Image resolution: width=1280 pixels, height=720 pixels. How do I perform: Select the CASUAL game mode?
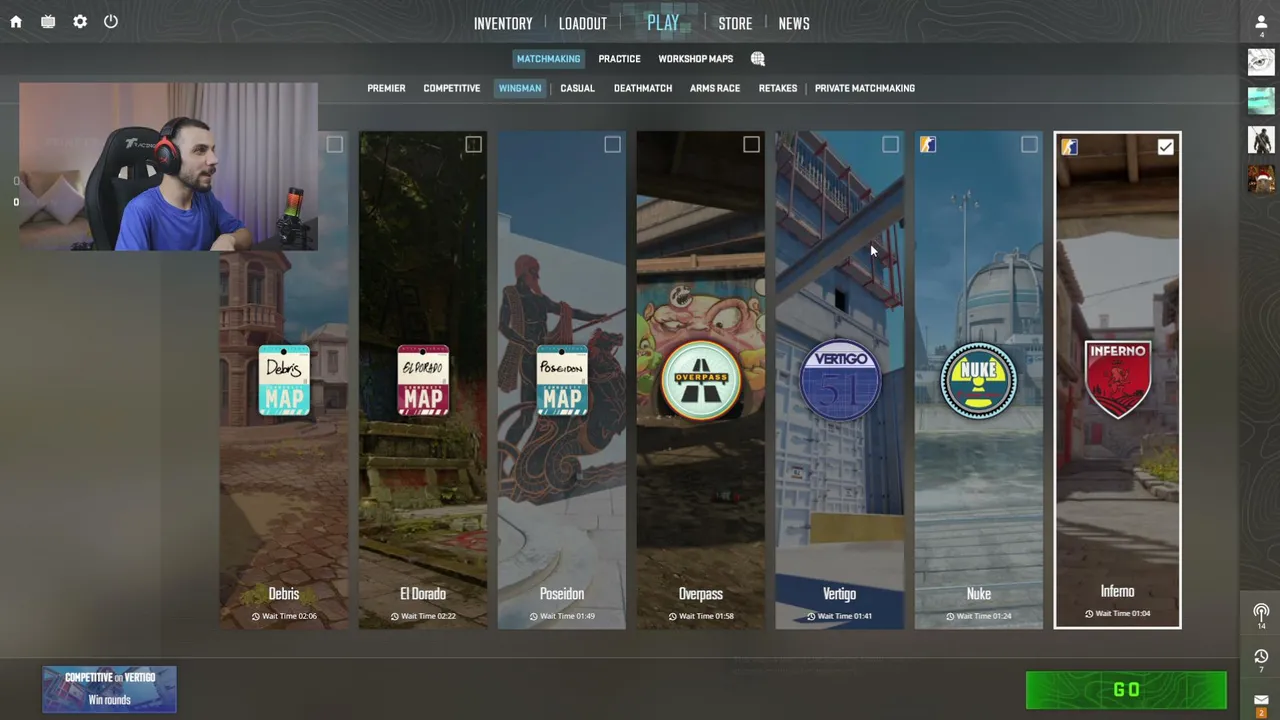(x=577, y=88)
